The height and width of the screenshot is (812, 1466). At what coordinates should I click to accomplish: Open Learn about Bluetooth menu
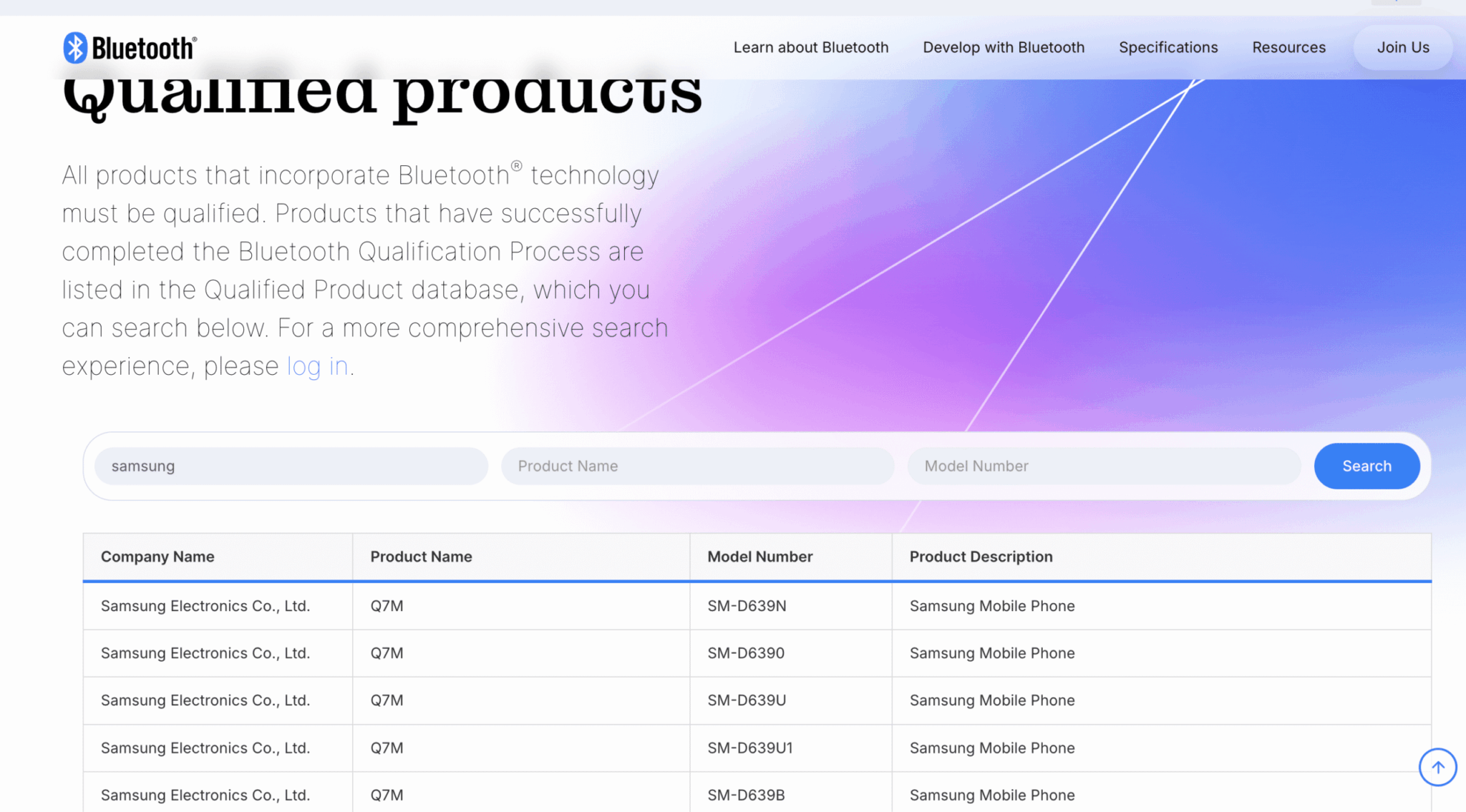pyautogui.click(x=810, y=47)
